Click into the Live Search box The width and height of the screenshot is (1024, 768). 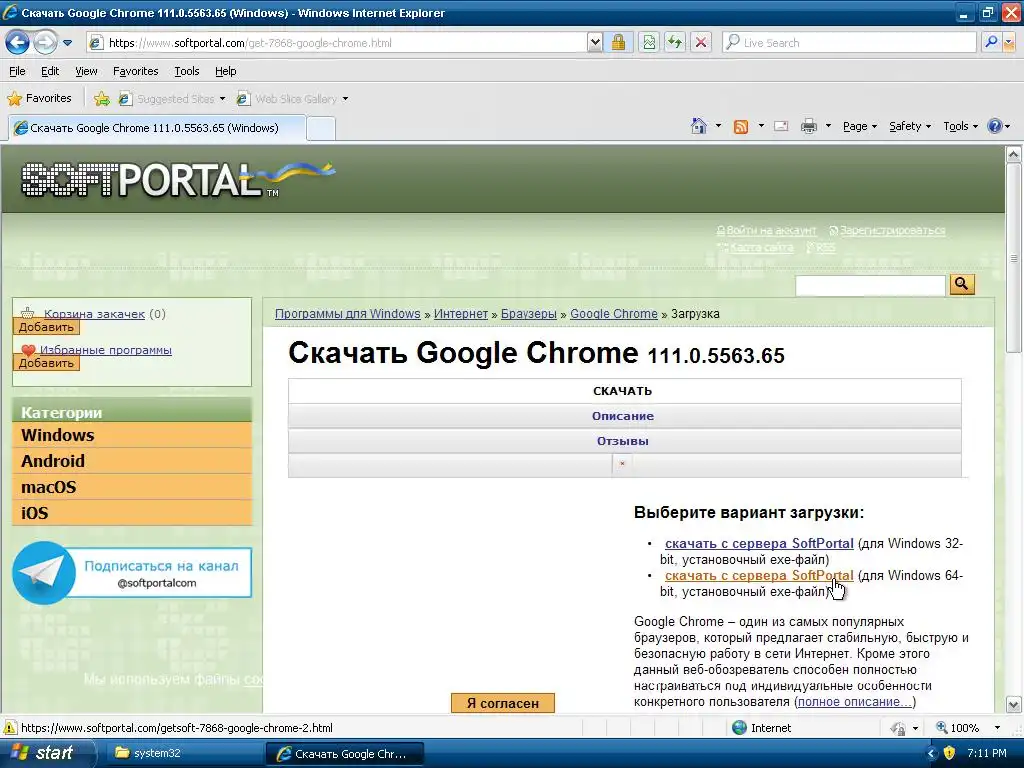(849, 43)
